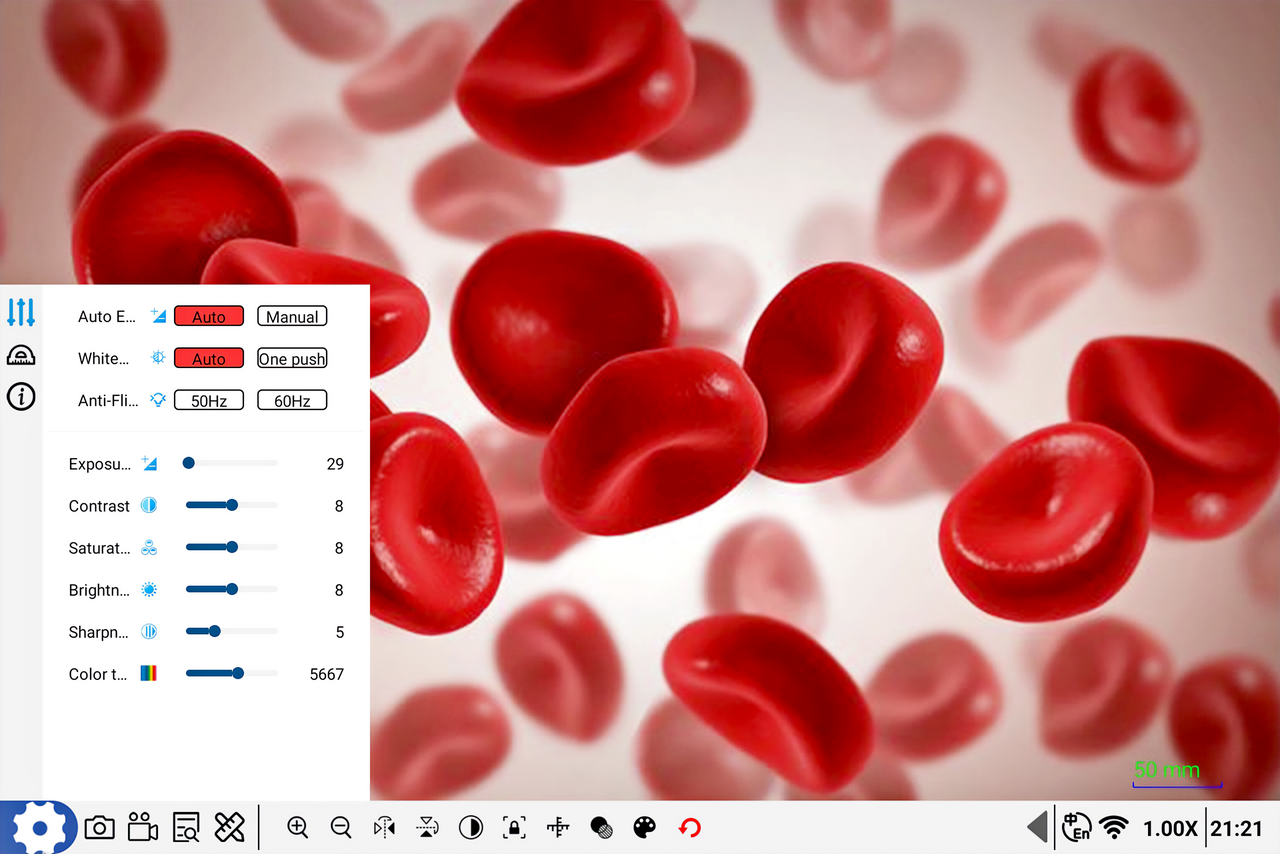1280x854 pixels.
Task: Zoom out with the magnifier minus icon
Action: click(341, 828)
